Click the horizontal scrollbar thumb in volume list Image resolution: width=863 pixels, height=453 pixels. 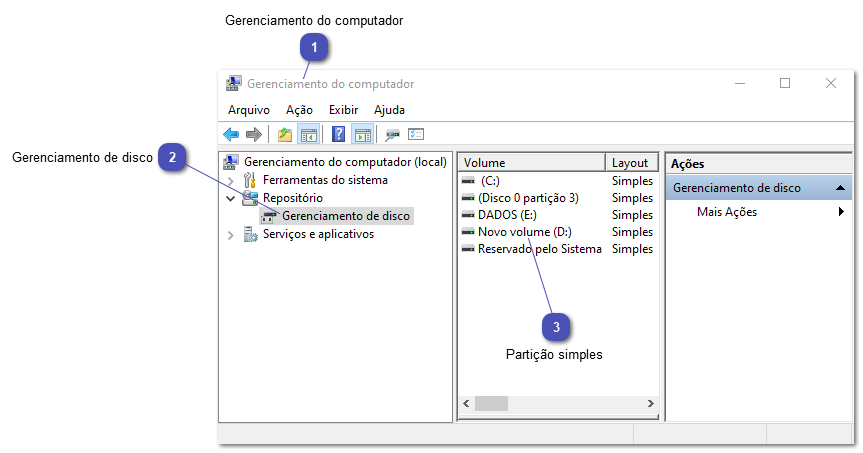(491, 403)
